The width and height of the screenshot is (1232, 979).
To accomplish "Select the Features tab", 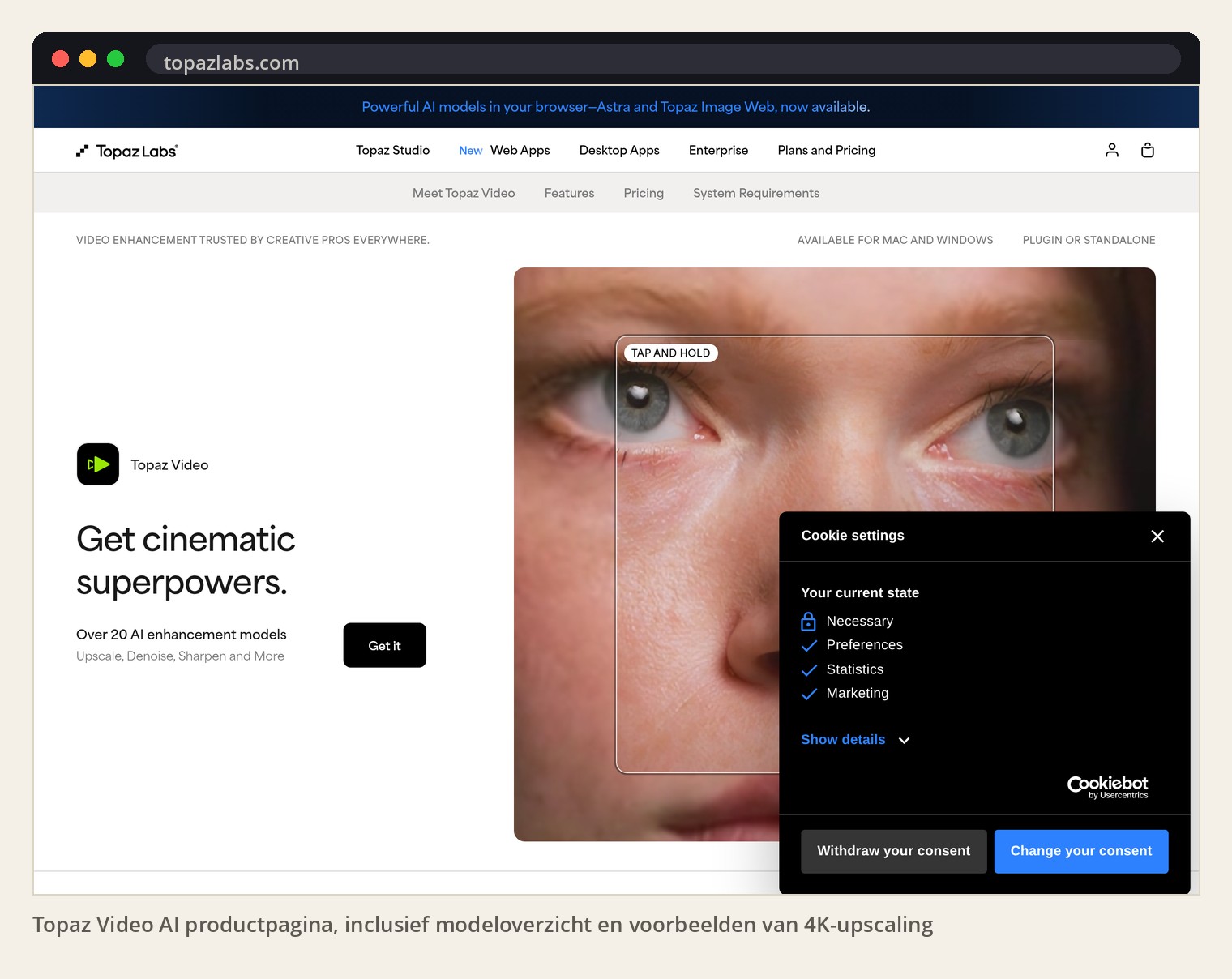I will coord(570,193).
